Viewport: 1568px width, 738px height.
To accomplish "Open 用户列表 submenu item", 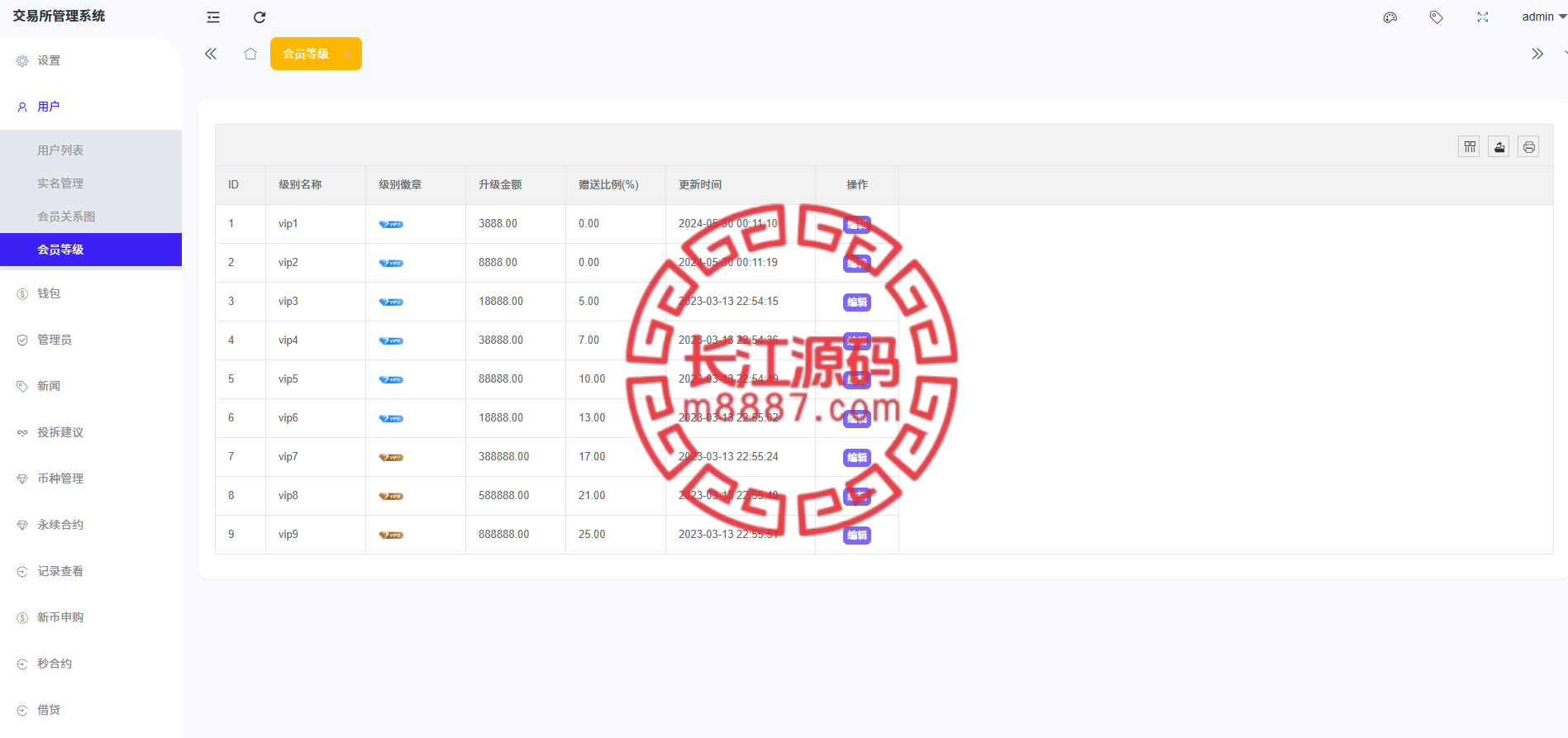I will click(91, 150).
